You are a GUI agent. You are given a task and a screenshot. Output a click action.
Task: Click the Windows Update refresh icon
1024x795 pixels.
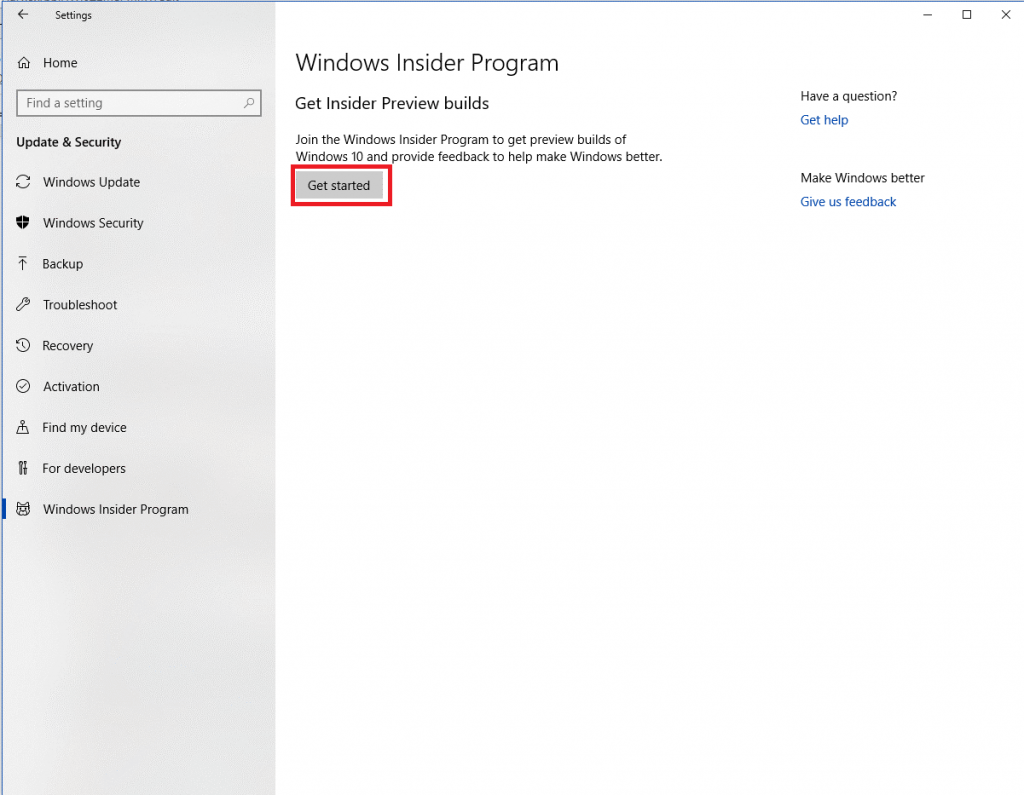[x=23, y=182]
